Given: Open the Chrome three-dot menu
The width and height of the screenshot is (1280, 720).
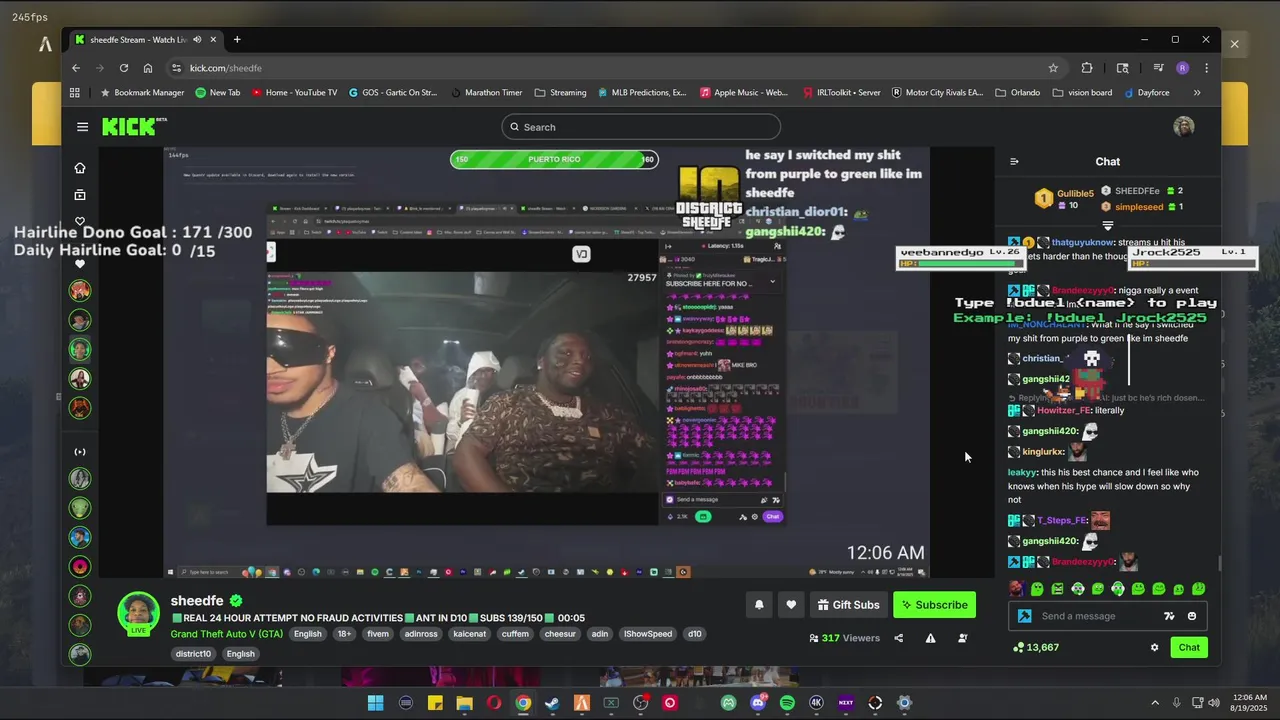Looking at the screenshot, I should [1207, 68].
